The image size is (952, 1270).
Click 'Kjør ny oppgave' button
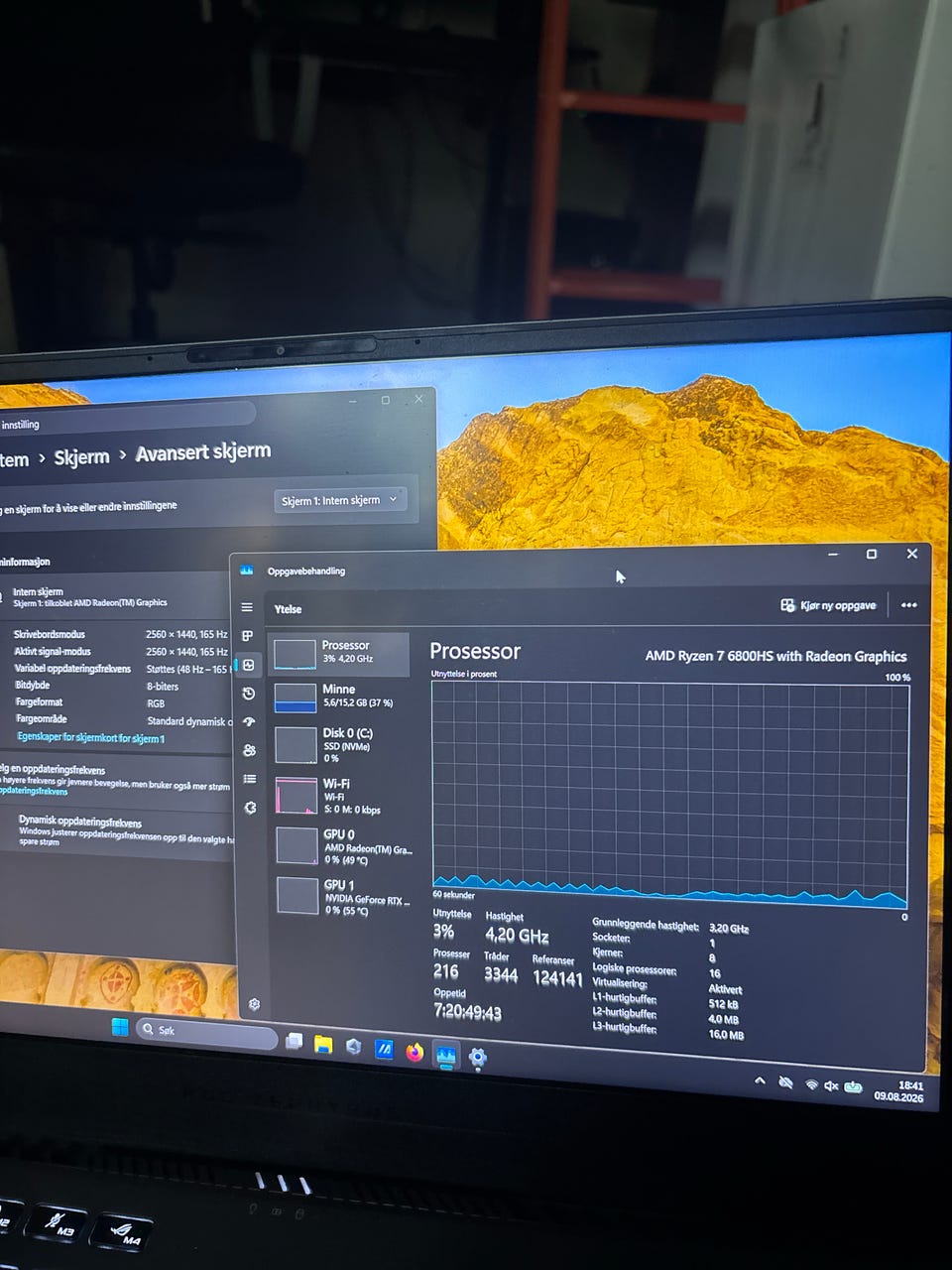pos(828,605)
